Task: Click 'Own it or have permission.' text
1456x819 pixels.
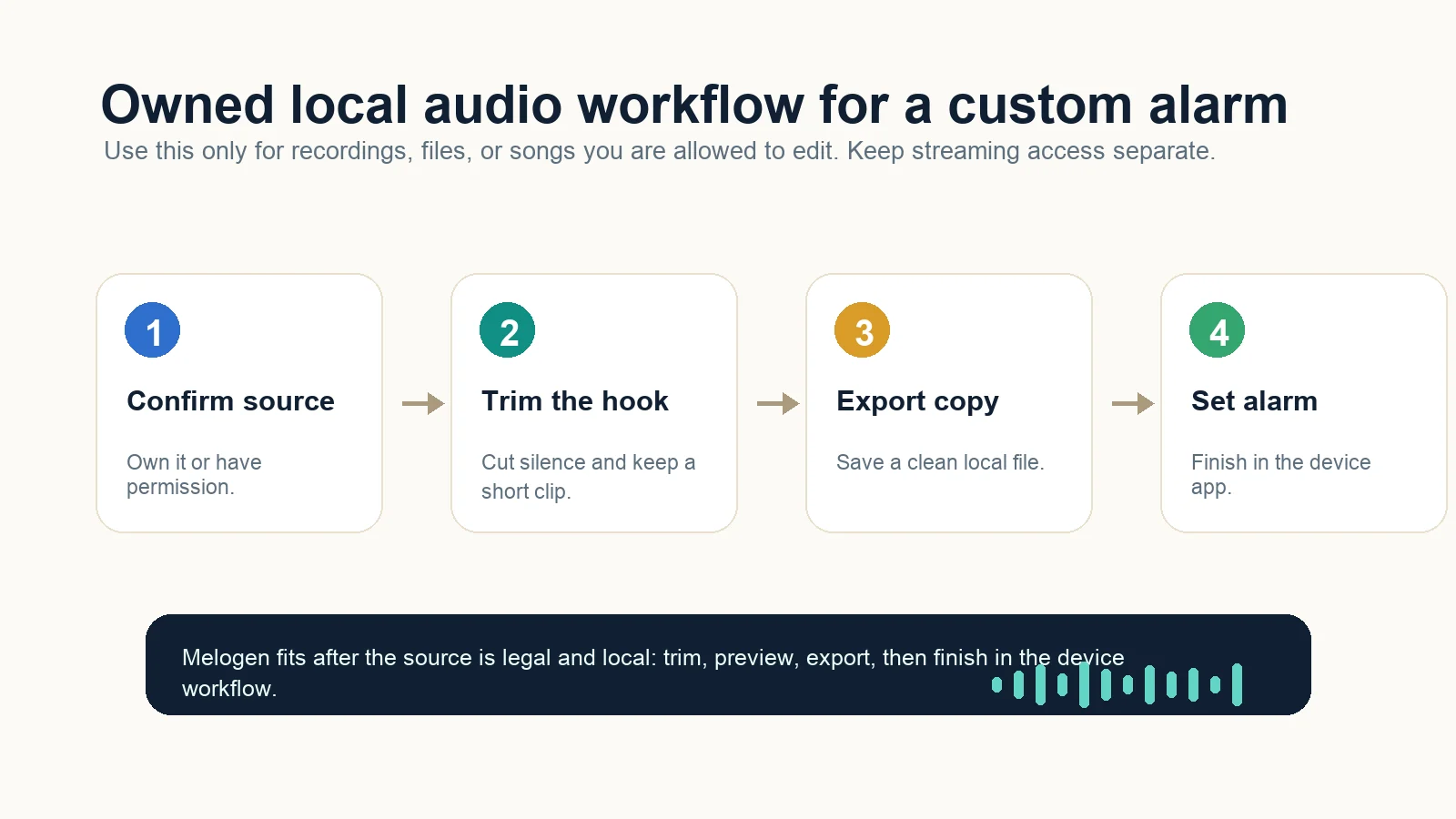Action: [x=194, y=475]
